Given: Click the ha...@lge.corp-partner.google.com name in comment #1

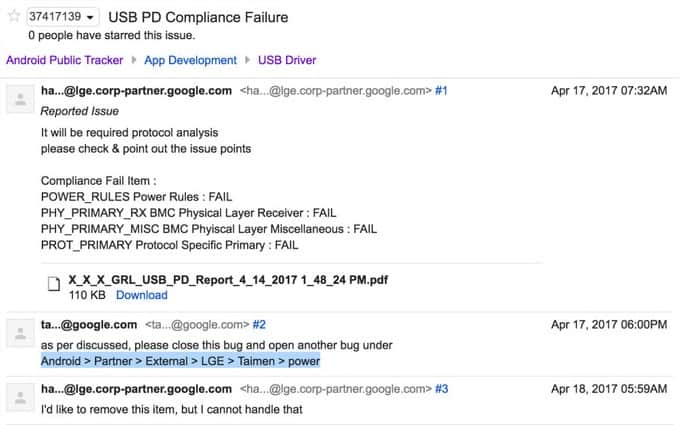Looking at the screenshot, I should (x=136, y=90).
